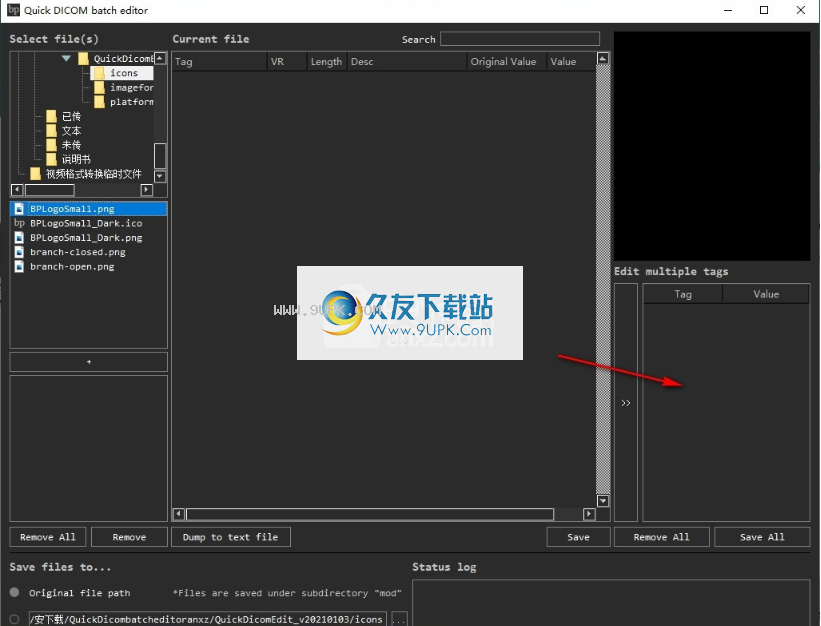Click the folder tree vertical scrollbar thumb
This screenshot has height=626, width=821.
[x=160, y=155]
